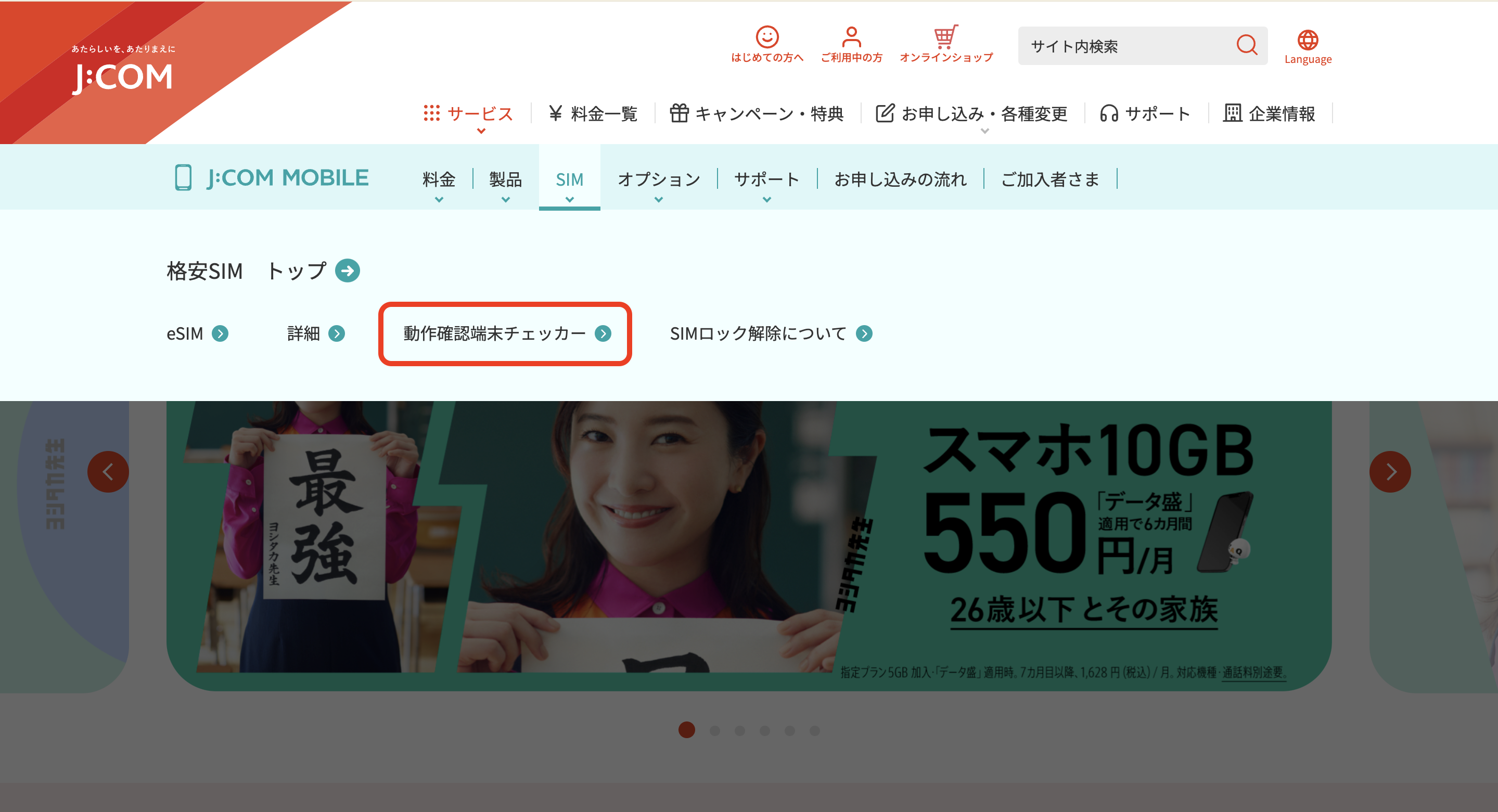Click the サービス grid dots icon
1498x812 pixels.
click(431, 113)
